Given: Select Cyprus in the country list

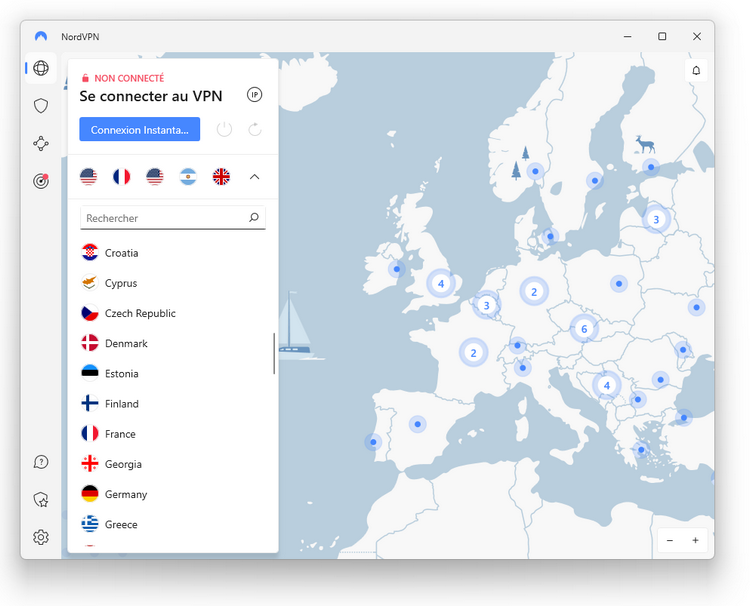Looking at the screenshot, I should (173, 283).
